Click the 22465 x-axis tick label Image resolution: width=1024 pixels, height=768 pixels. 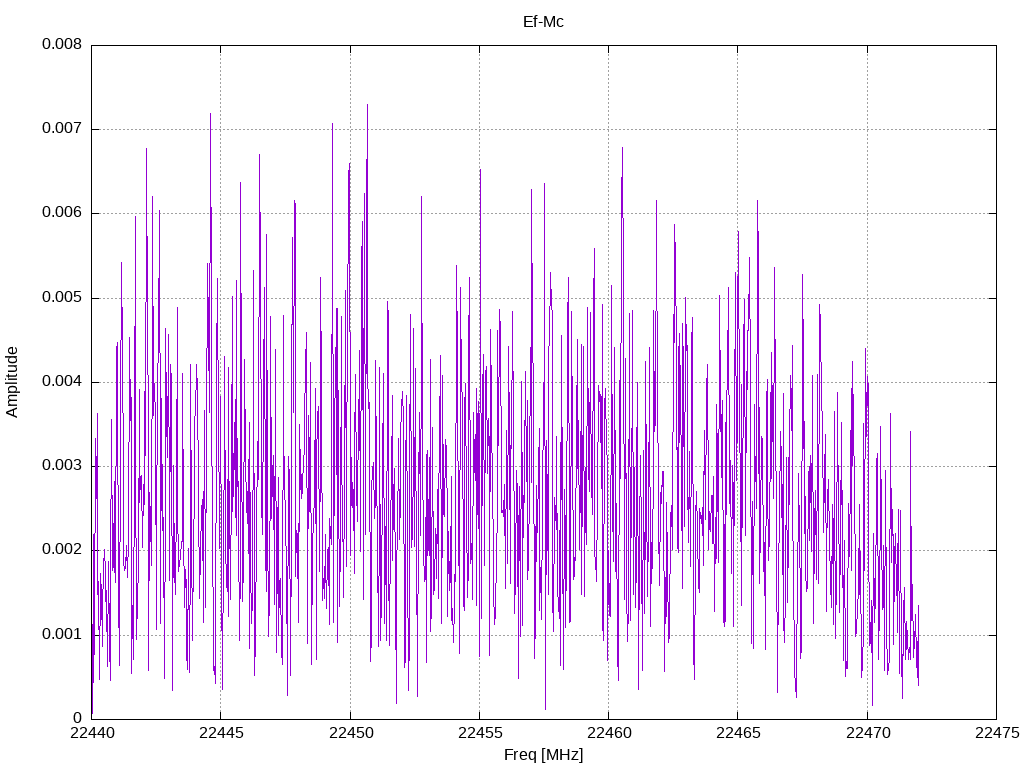[739, 733]
